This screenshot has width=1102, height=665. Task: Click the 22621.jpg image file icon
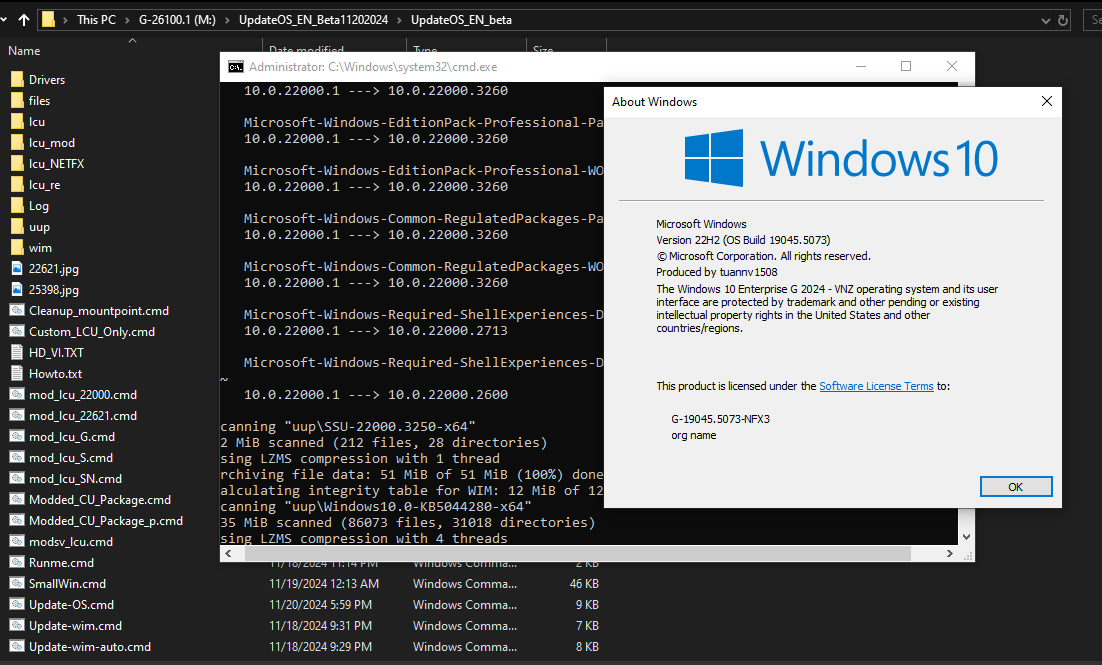[18, 269]
